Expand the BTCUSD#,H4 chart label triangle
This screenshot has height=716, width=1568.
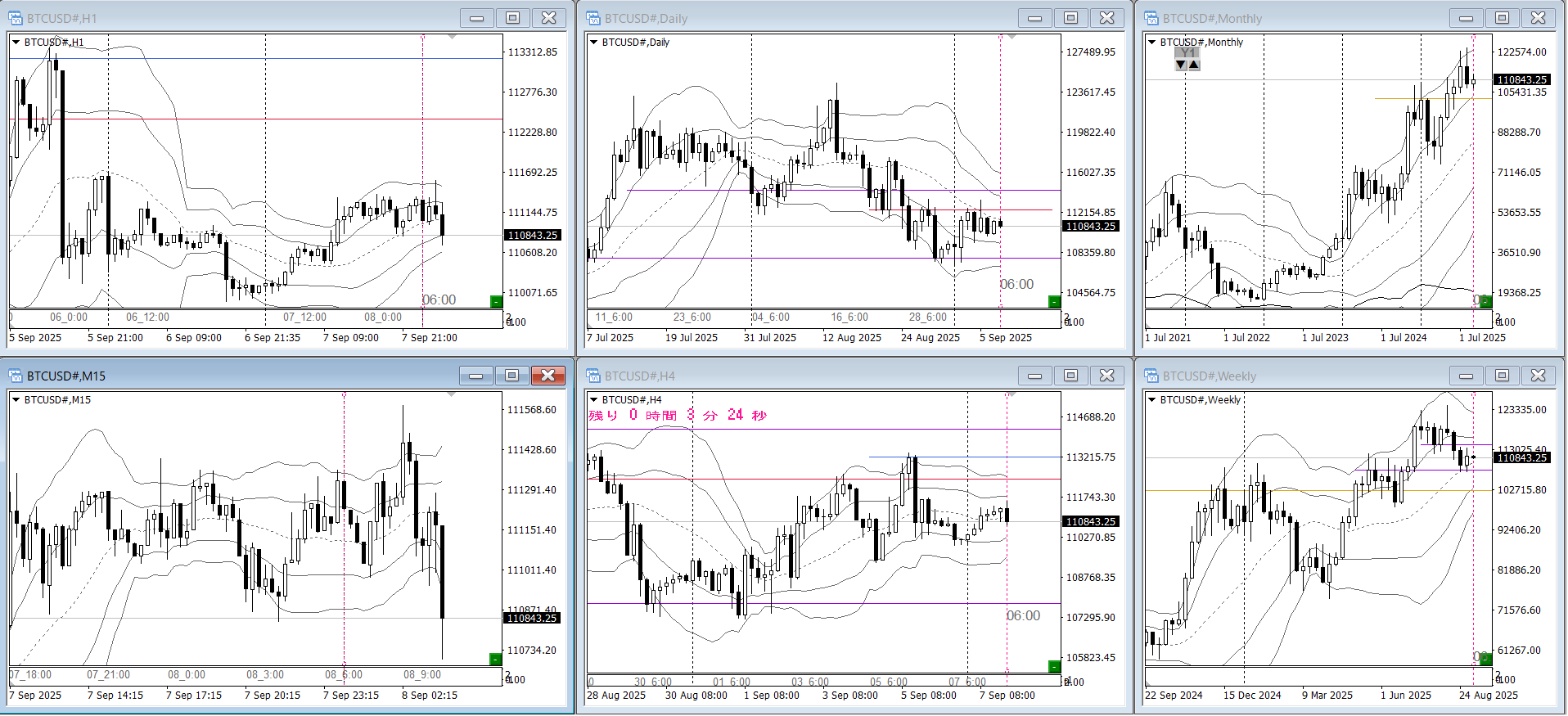(594, 399)
